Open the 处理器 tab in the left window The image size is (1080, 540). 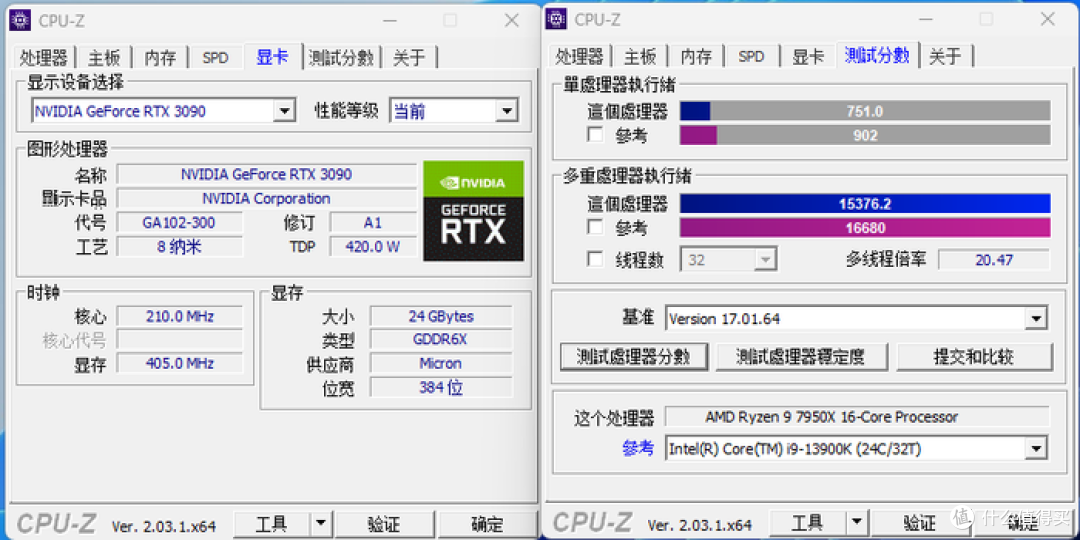point(44,57)
